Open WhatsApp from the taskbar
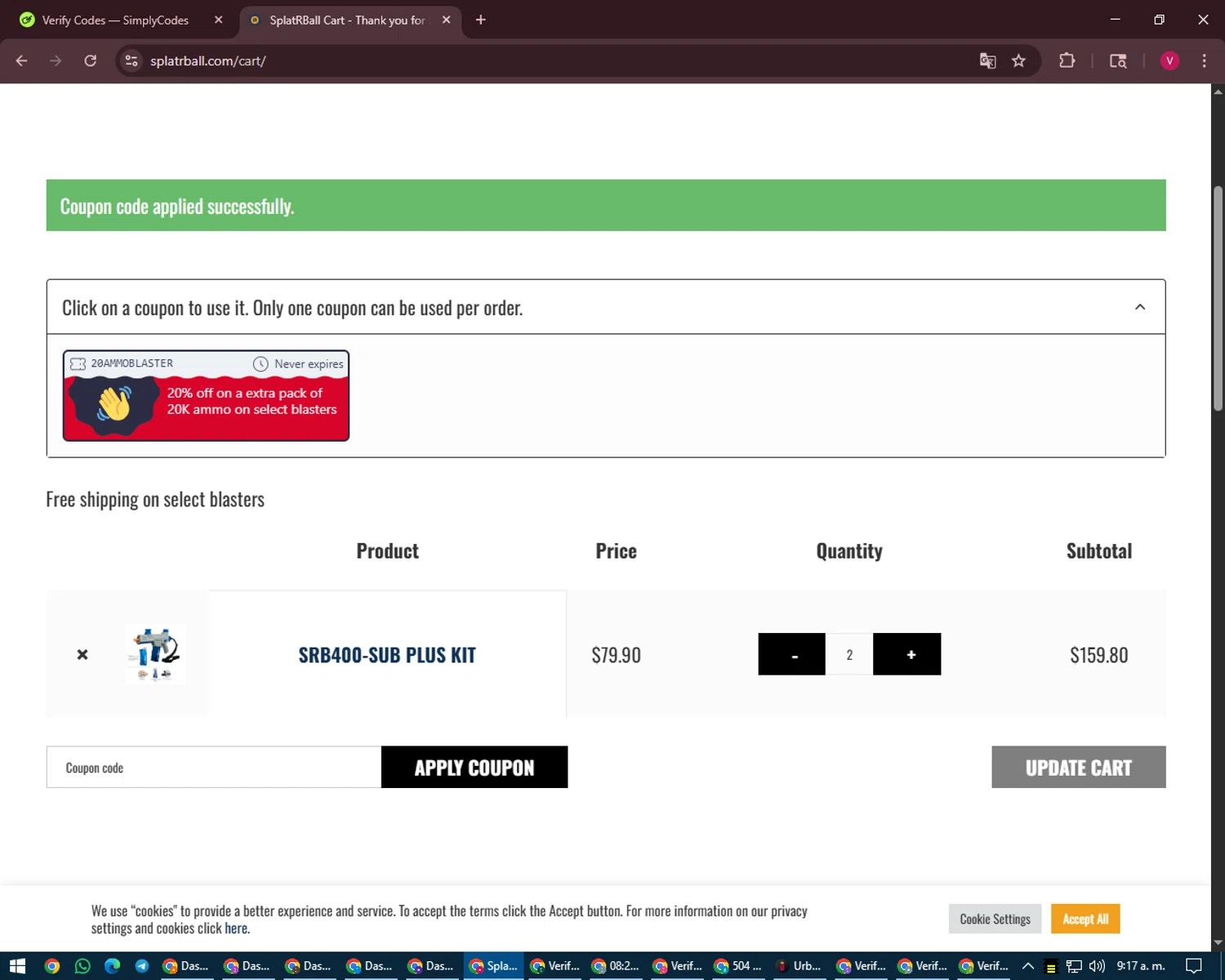The height and width of the screenshot is (980, 1225). 82,966
